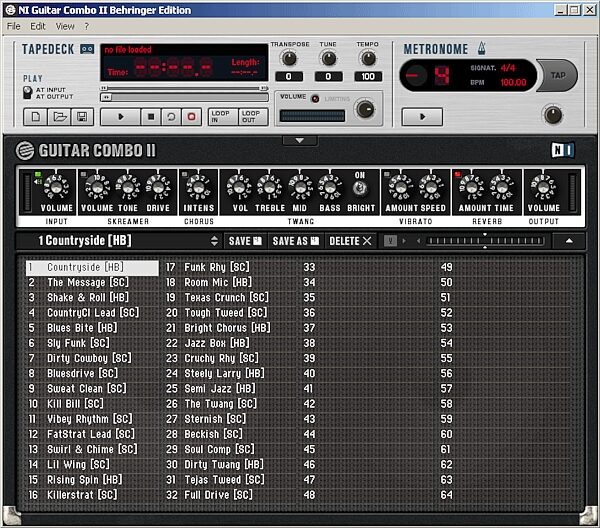Set the Loop In point
The height and width of the screenshot is (528, 600).
pyautogui.click(x=223, y=117)
